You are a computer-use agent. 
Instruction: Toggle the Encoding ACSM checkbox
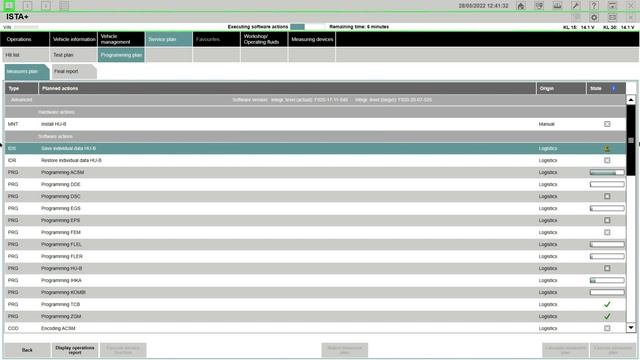(x=607, y=328)
